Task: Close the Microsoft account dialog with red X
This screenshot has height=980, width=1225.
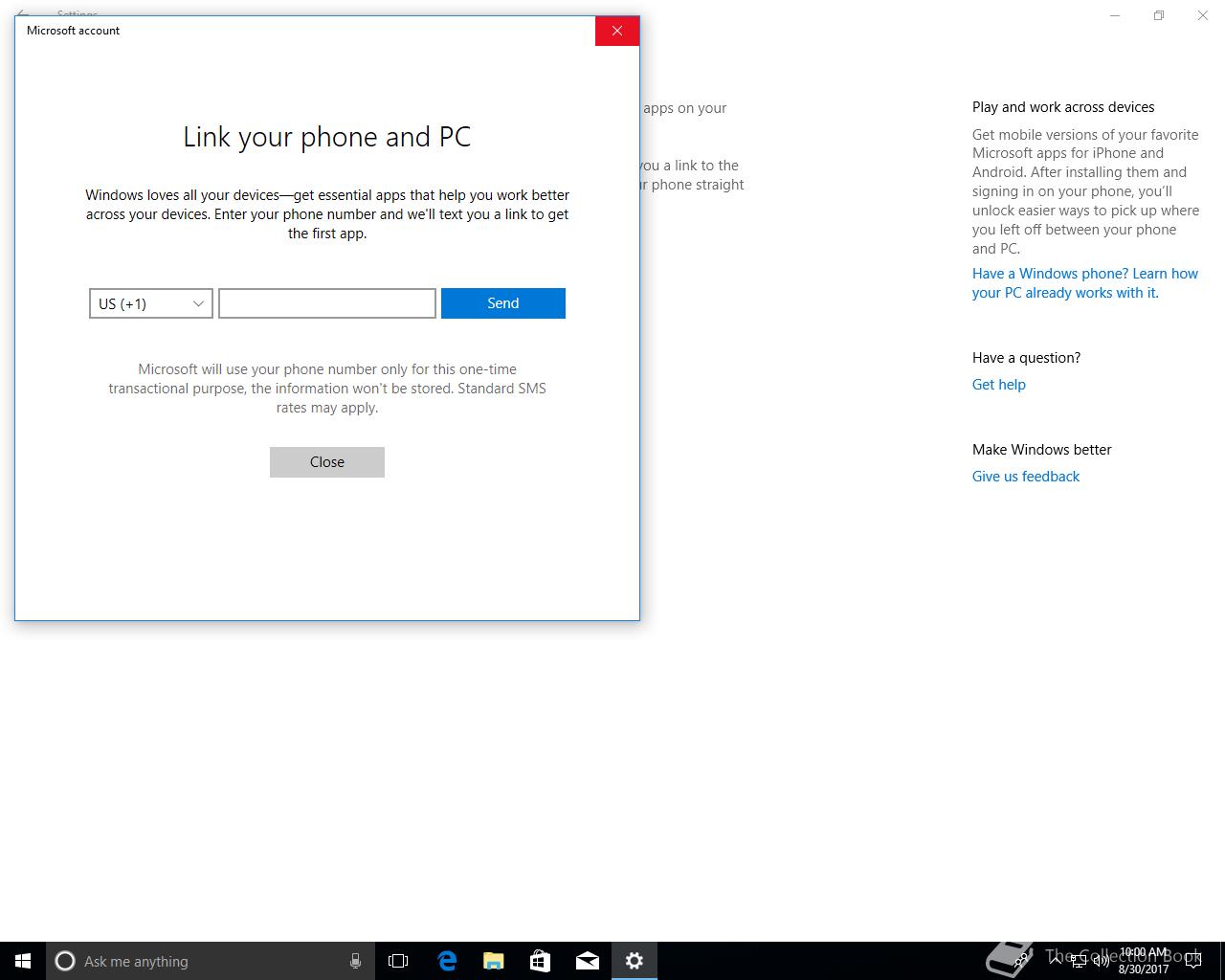Action: pyautogui.click(x=617, y=31)
